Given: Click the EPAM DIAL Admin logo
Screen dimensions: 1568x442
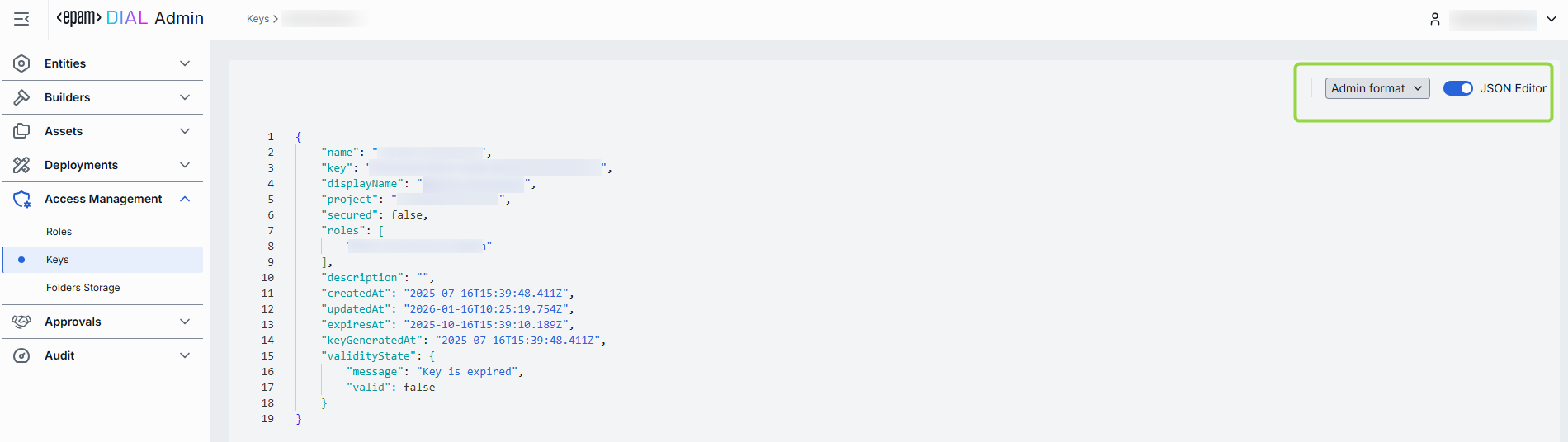Looking at the screenshot, I should 130,18.
